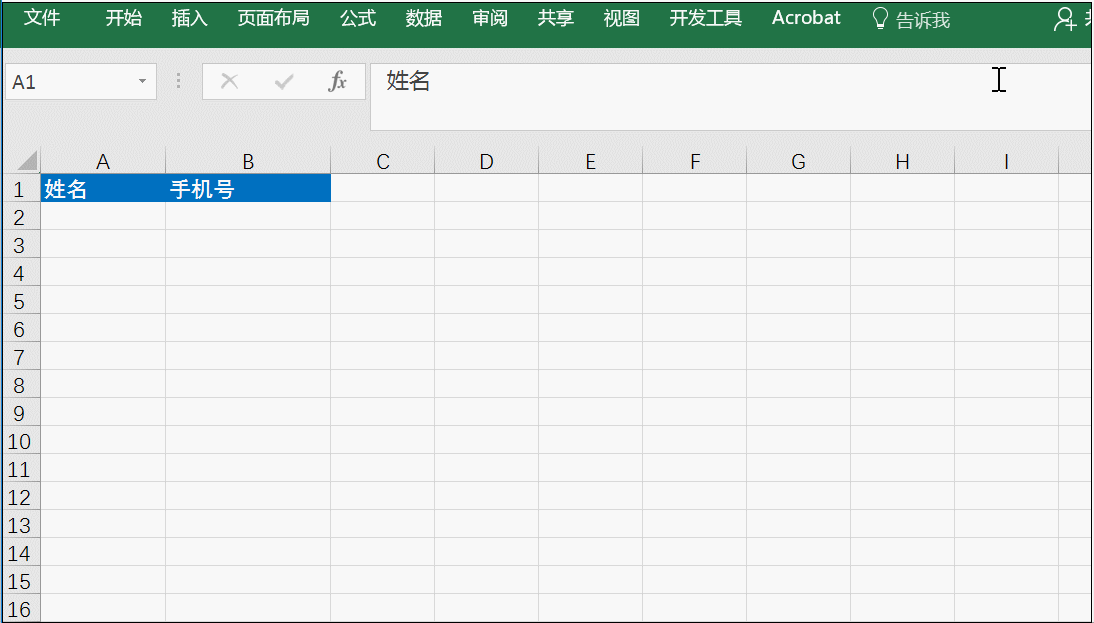Screen dimensions: 1094x623
Task: Switch to the 公式 tab
Action: click(x=357, y=18)
